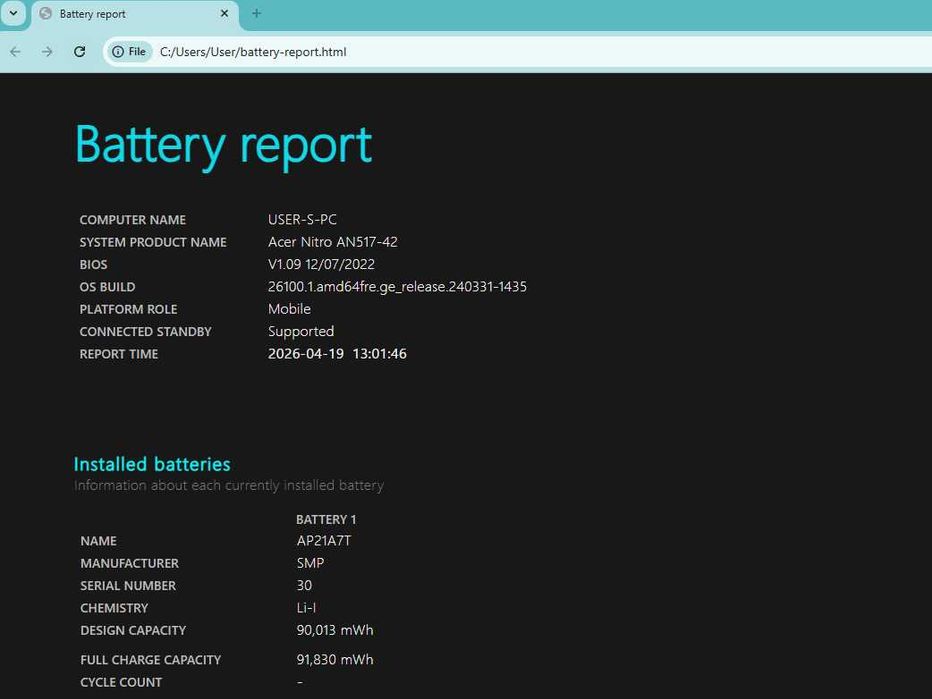This screenshot has height=699, width=932.
Task: Click the platform role value Mobile
Action: click(289, 309)
